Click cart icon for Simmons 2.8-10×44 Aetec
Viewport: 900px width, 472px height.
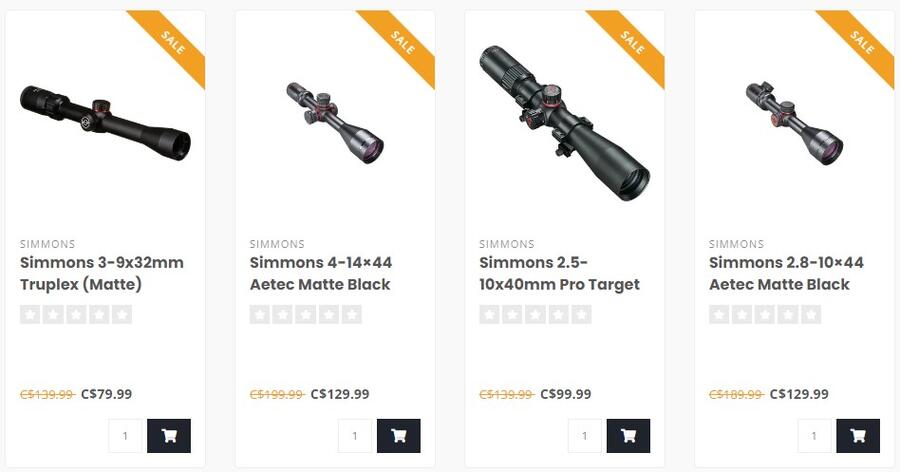pyautogui.click(x=858, y=436)
